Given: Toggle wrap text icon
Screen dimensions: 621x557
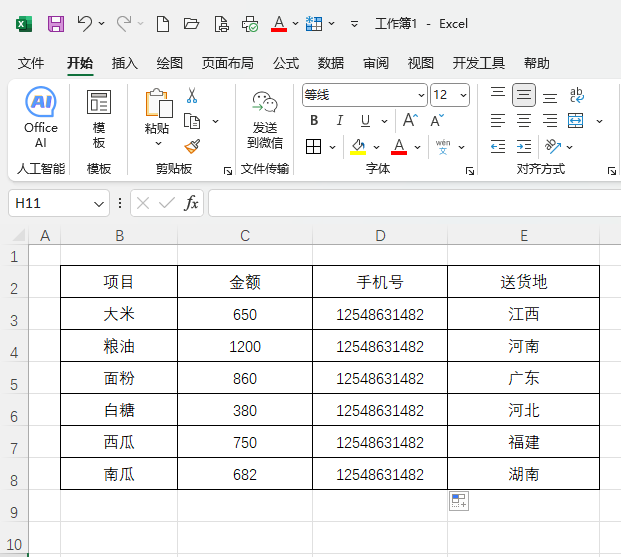Looking at the screenshot, I should point(576,95).
